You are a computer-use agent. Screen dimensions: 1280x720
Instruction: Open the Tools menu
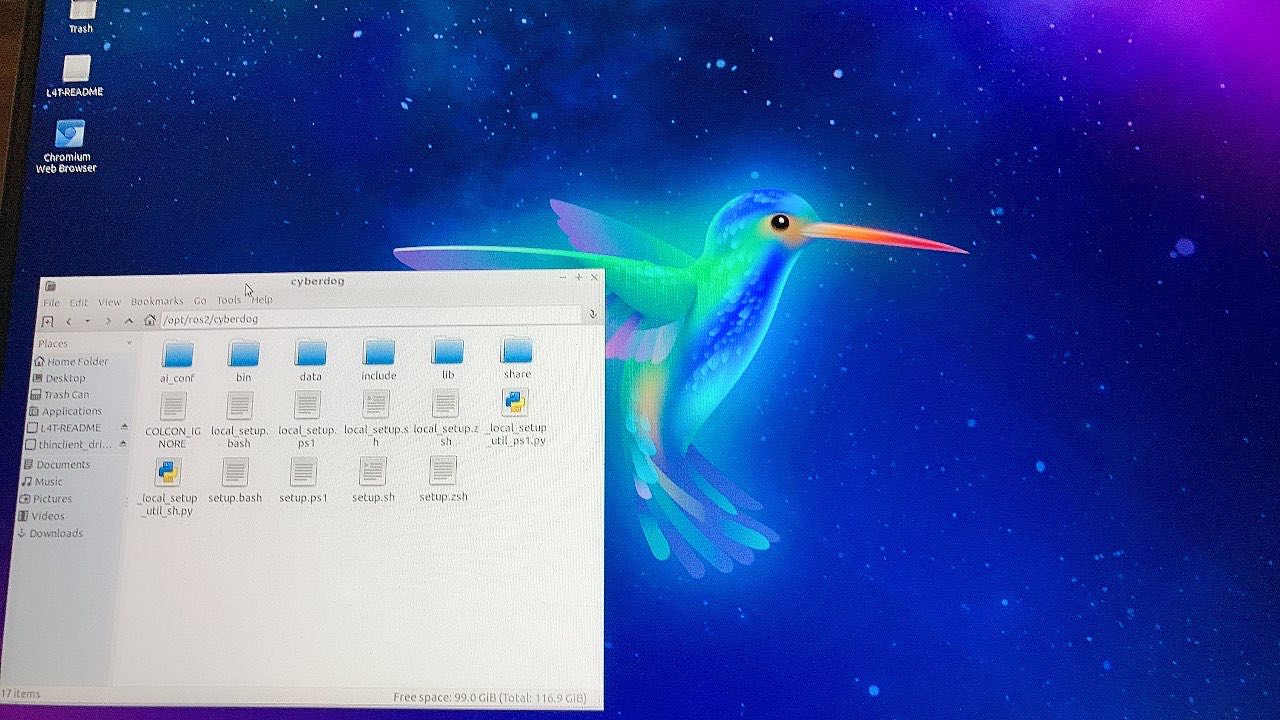tap(229, 300)
